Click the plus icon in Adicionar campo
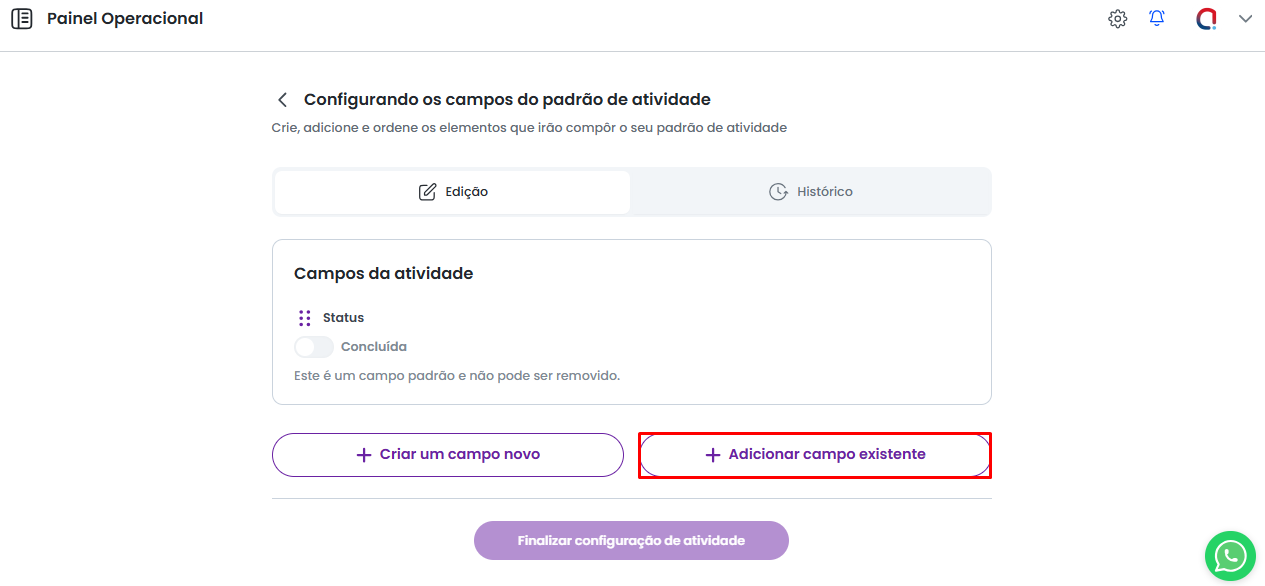The height and width of the screenshot is (586, 1265). 713,455
